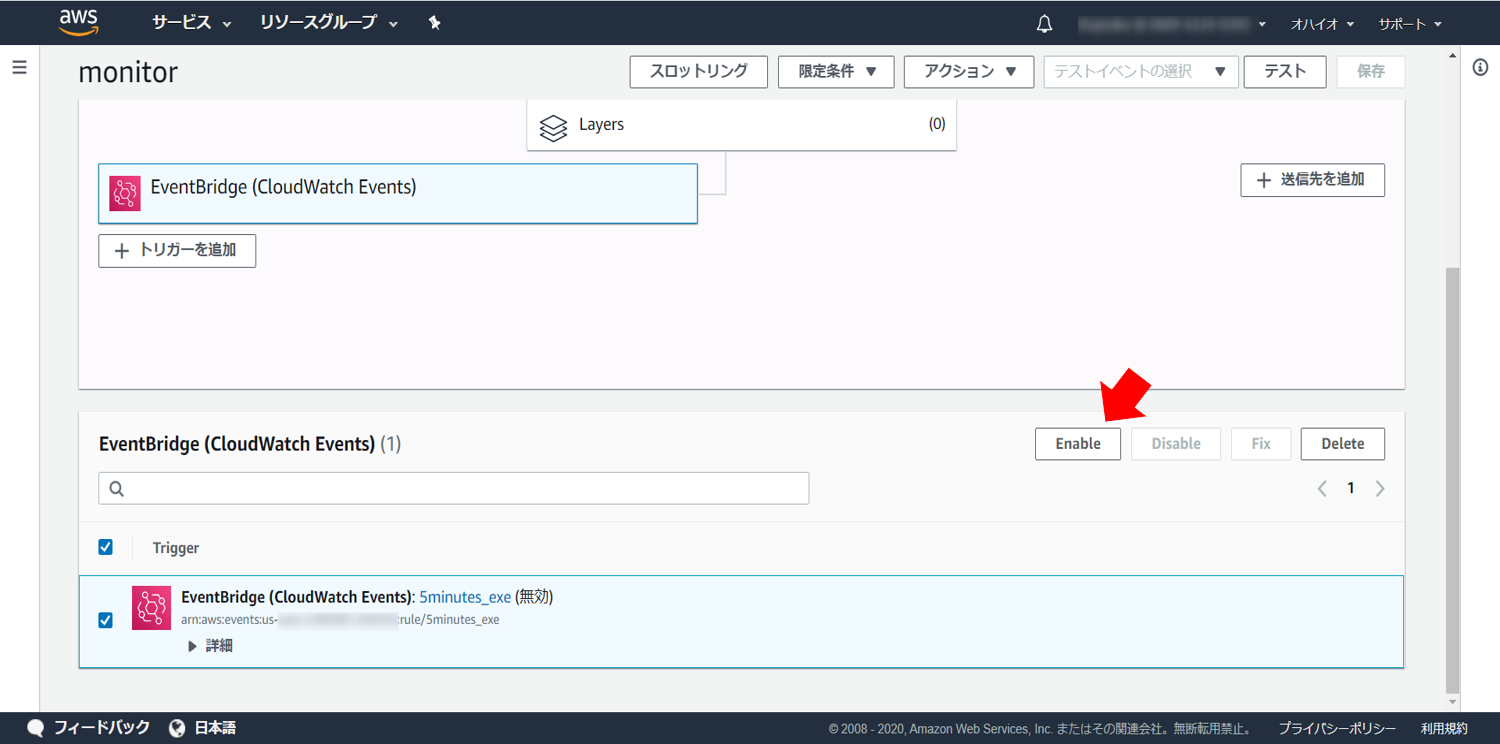This screenshot has height=744, width=1500.
Task: Select the EventBridge icon in designer box
Action: (125, 193)
